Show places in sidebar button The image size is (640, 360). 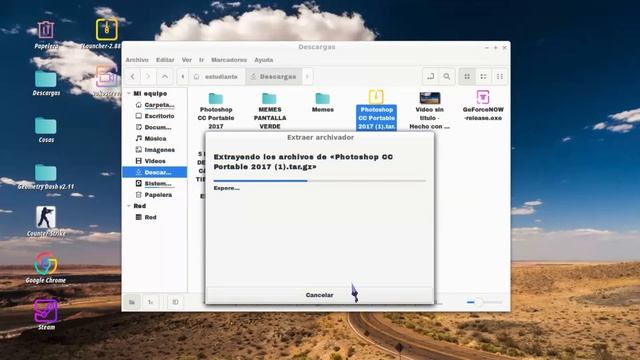132,302
